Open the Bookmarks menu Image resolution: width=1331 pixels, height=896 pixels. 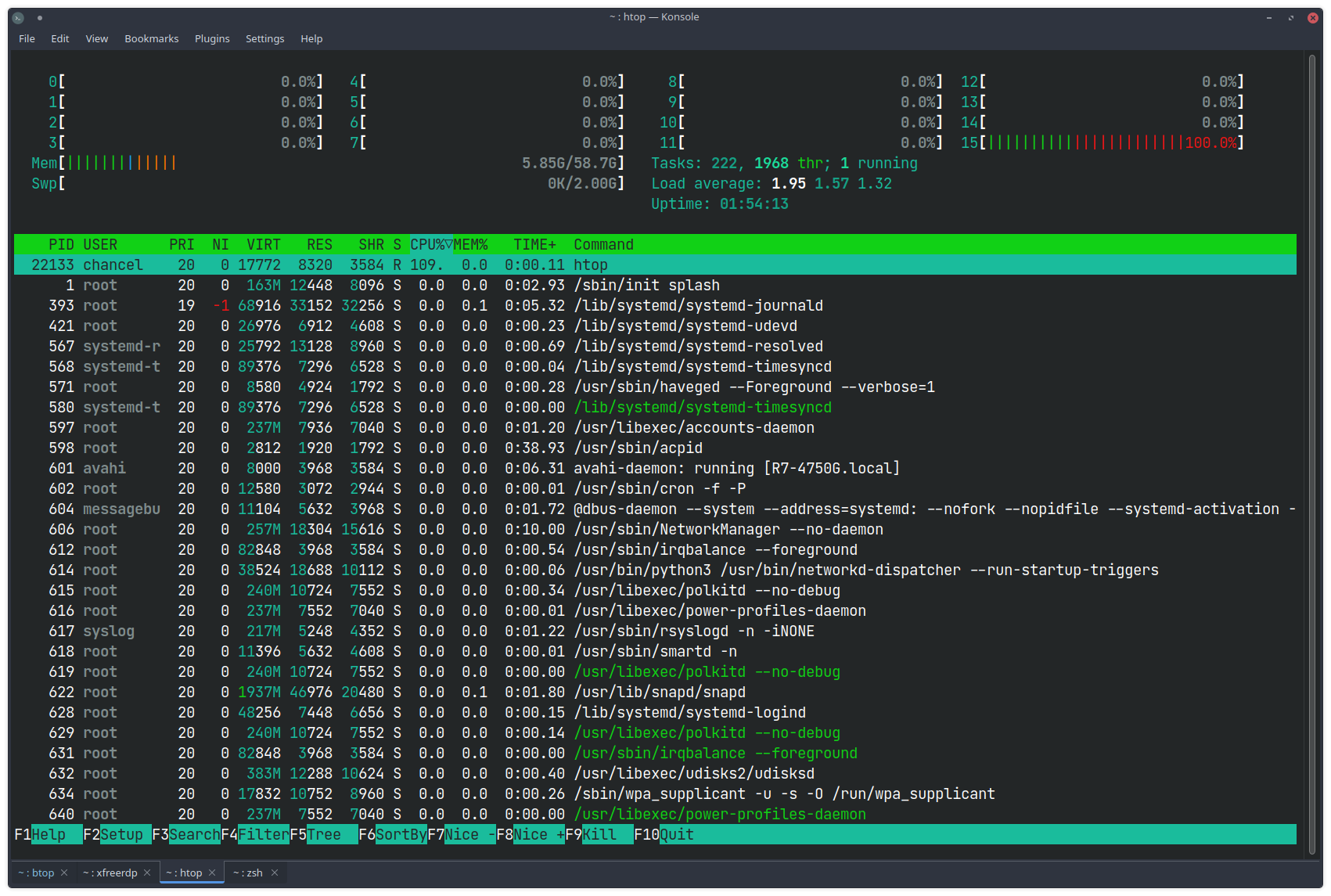[x=152, y=38]
